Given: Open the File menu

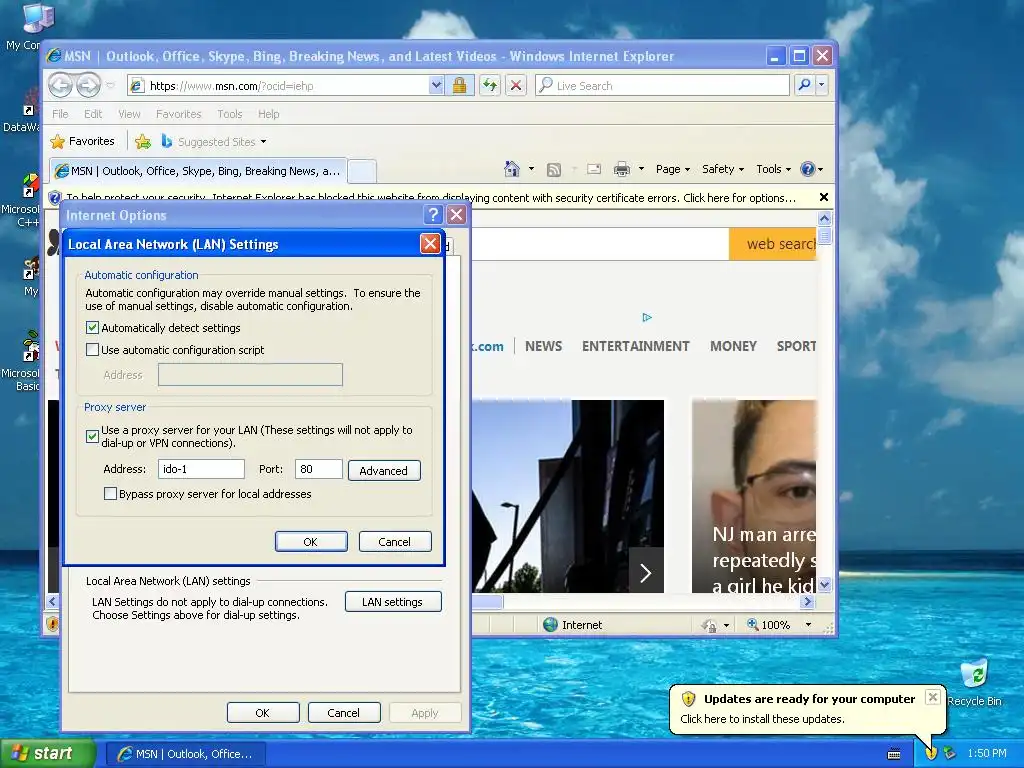Looking at the screenshot, I should click(60, 114).
